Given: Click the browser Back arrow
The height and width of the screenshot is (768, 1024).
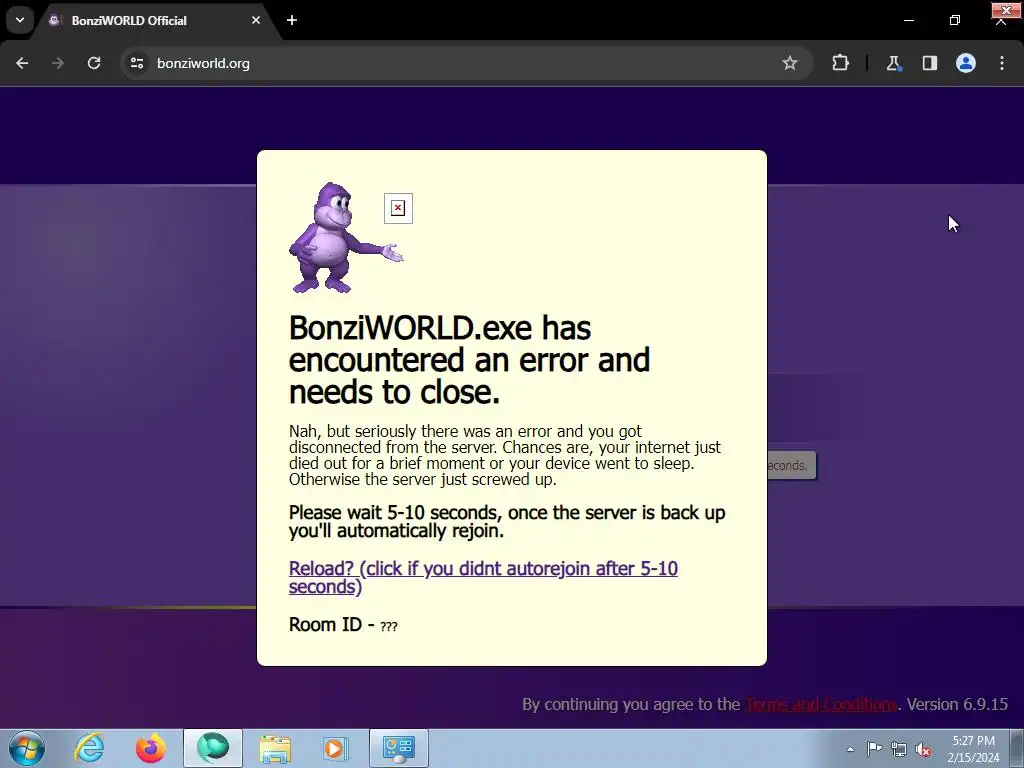Looking at the screenshot, I should point(22,63).
